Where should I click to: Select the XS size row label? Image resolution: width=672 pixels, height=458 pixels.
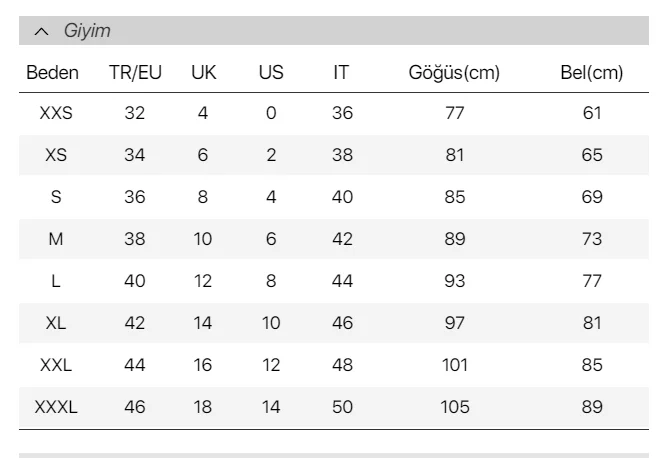tap(56, 156)
